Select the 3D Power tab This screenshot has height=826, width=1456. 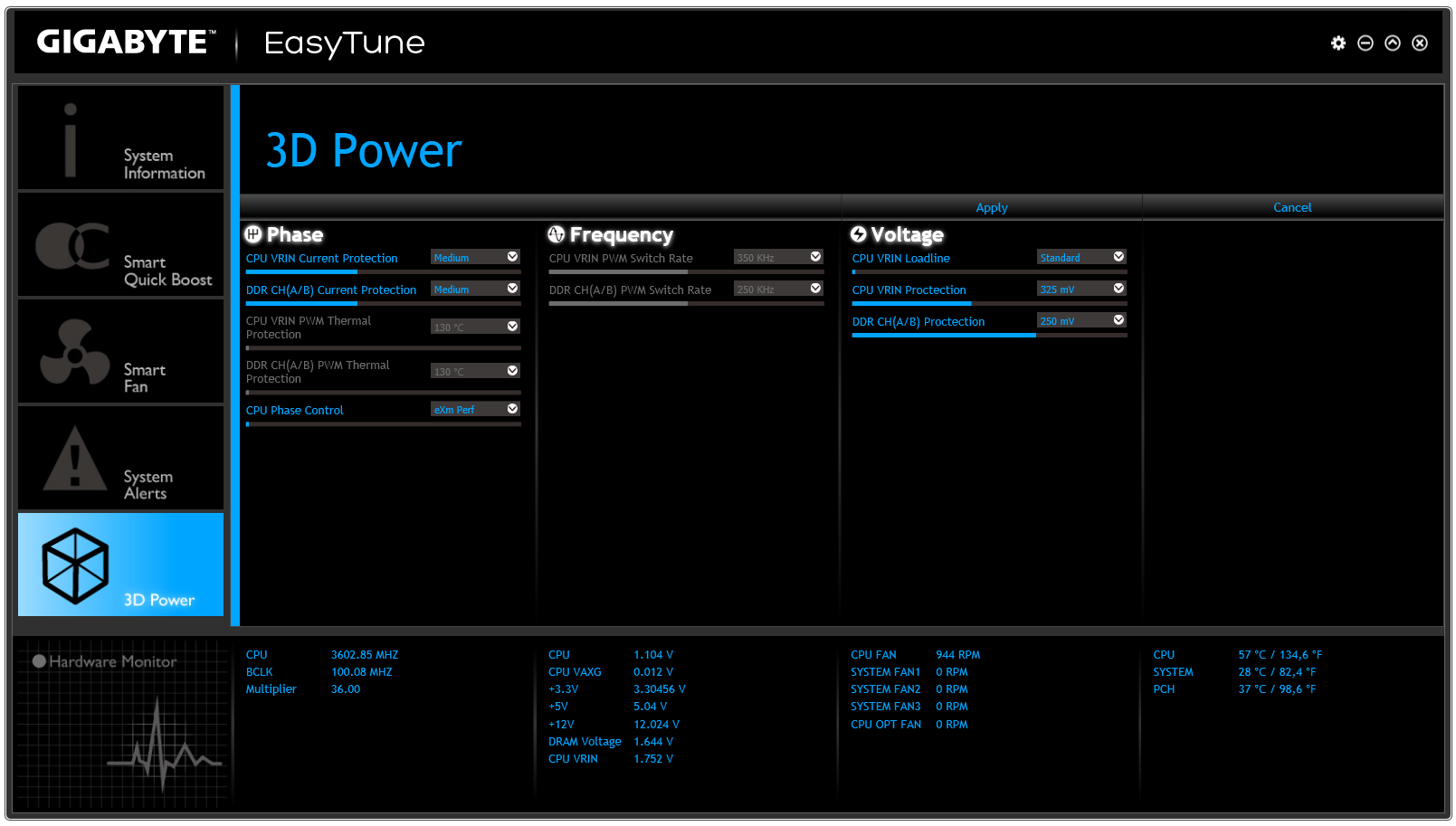(120, 565)
